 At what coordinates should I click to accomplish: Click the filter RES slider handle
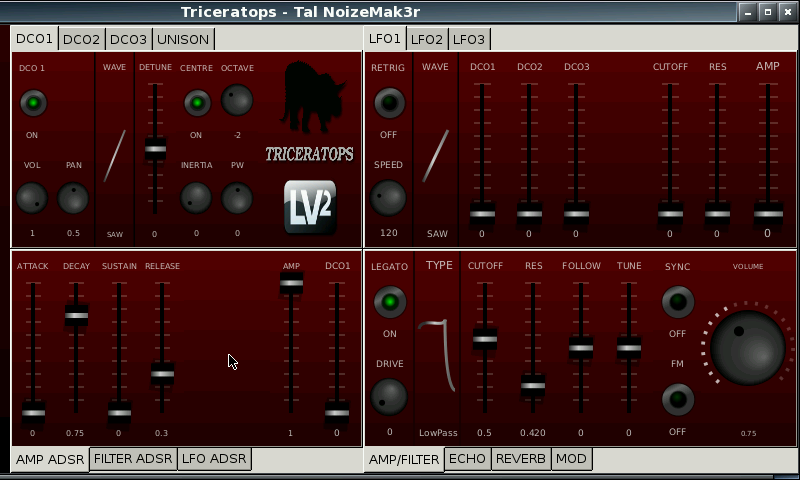tap(533, 385)
